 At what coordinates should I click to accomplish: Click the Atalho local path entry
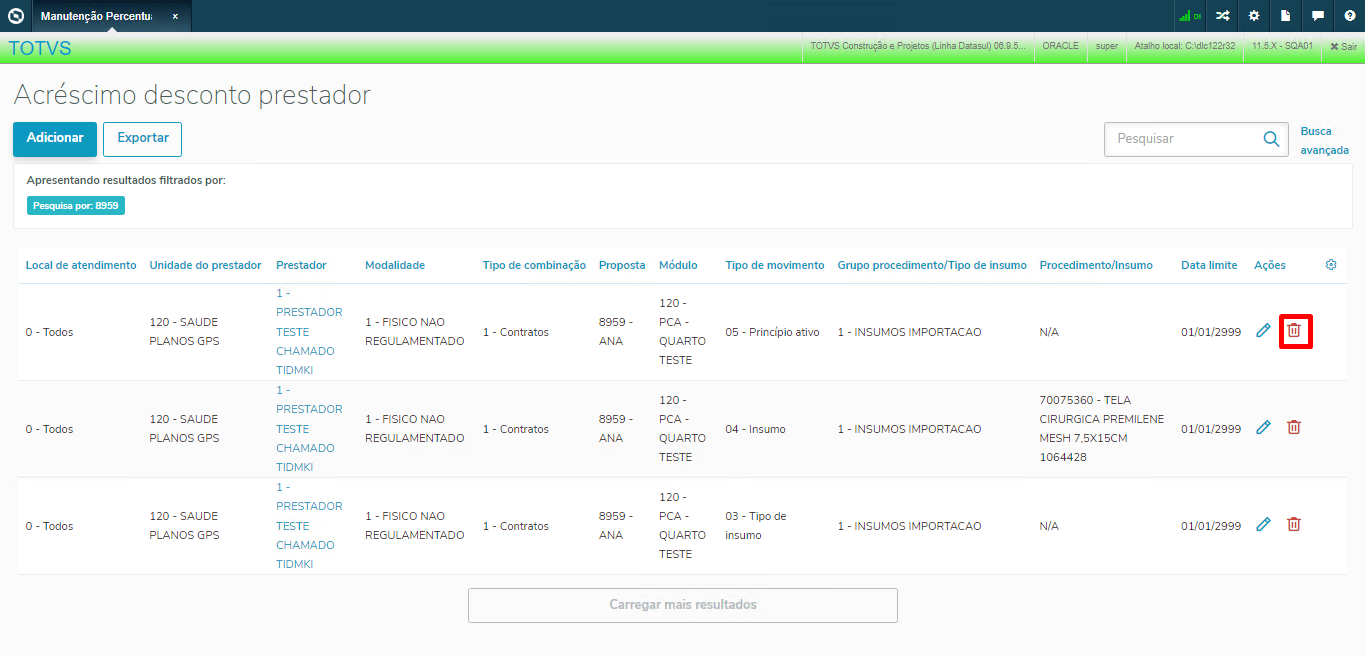(x=1185, y=46)
